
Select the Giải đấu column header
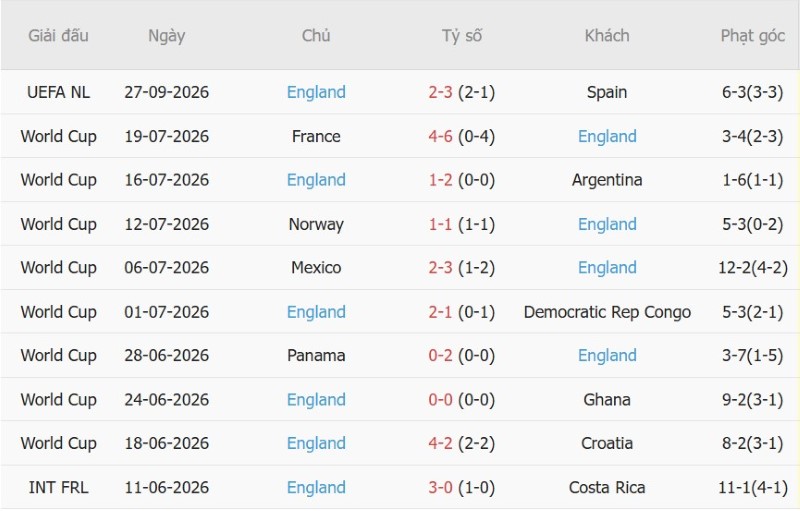pyautogui.click(x=58, y=36)
